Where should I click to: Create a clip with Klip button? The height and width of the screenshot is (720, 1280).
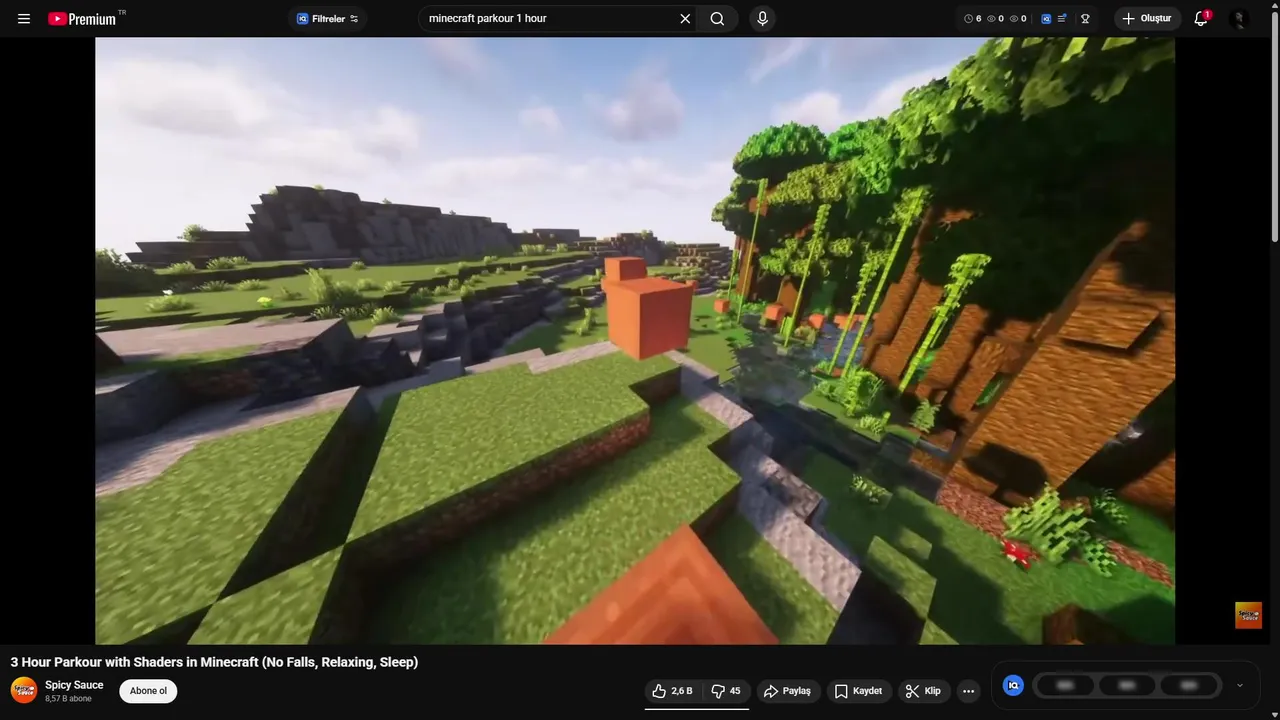(923, 691)
